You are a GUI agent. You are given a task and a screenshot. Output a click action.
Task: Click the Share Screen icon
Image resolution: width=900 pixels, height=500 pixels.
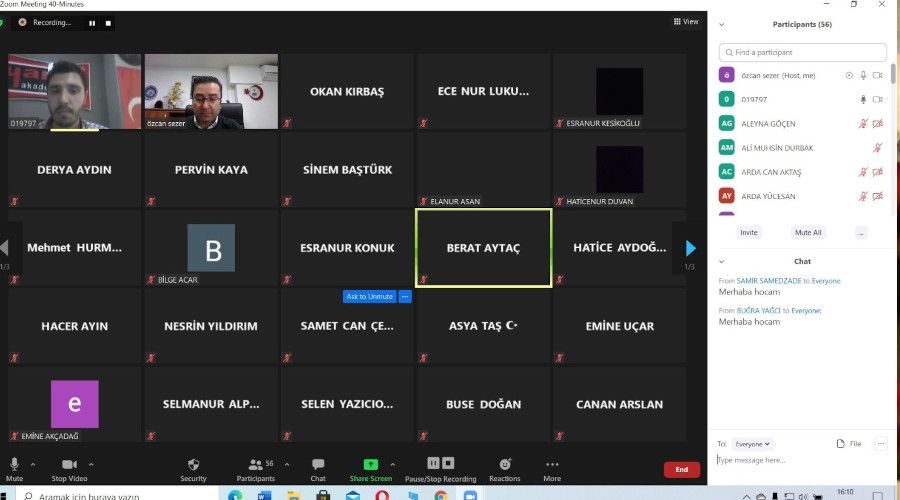pos(370,465)
